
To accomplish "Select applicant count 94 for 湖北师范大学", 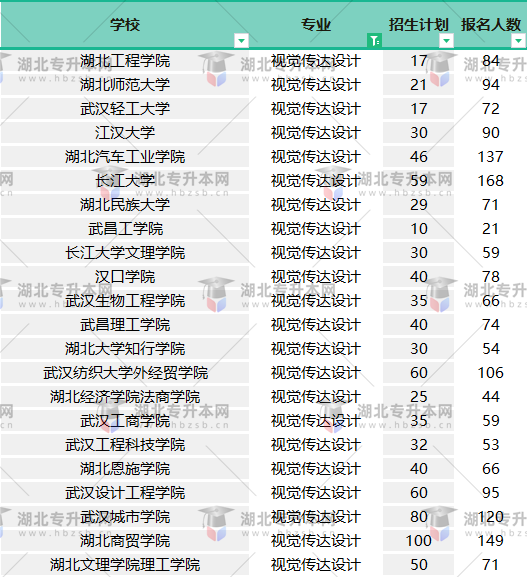I will [491, 85].
